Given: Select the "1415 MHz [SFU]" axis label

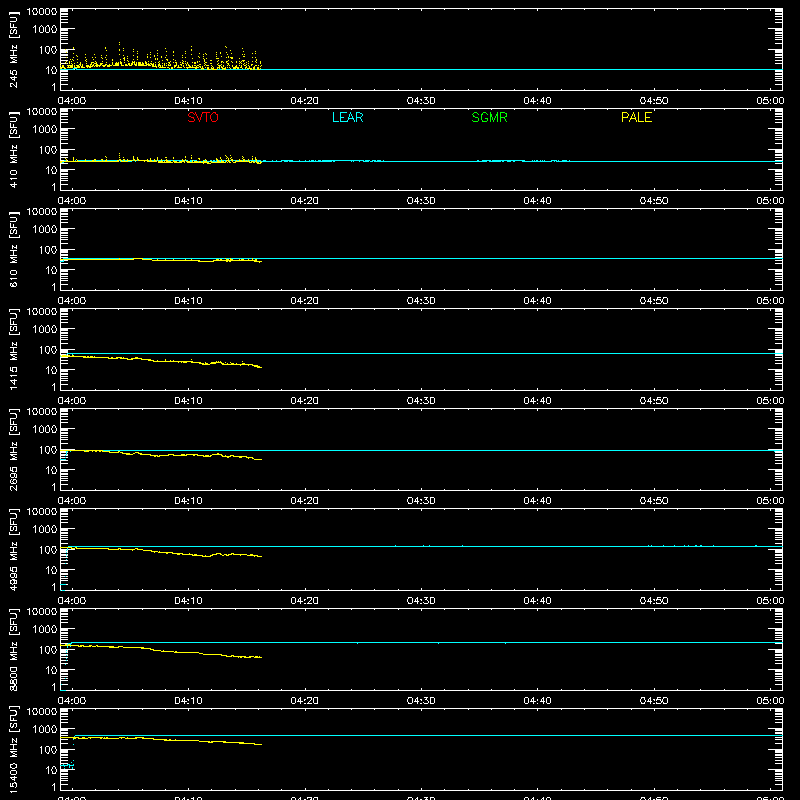Looking at the screenshot, I should (13, 349).
